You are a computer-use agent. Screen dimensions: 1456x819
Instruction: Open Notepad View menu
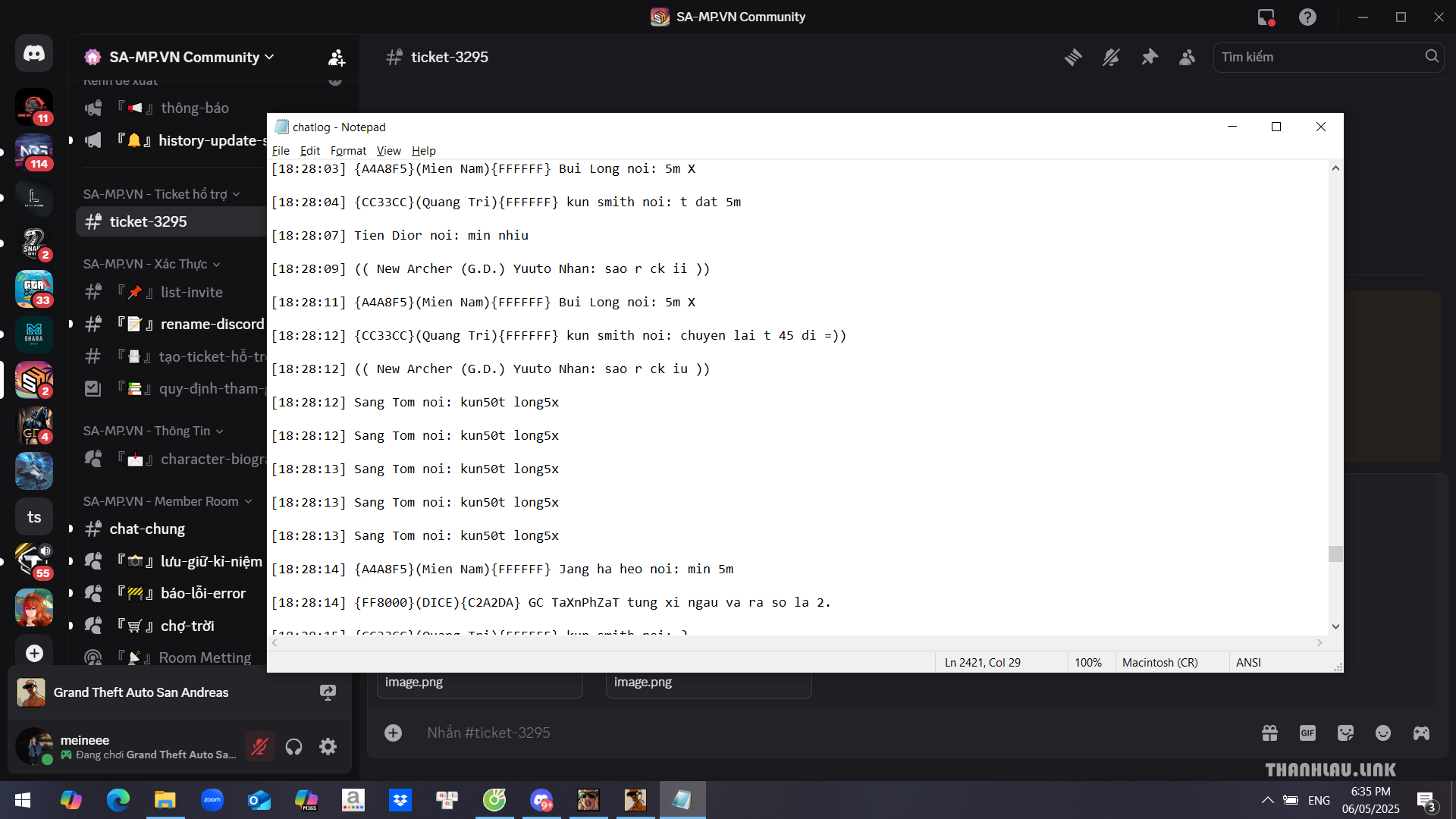point(389,151)
